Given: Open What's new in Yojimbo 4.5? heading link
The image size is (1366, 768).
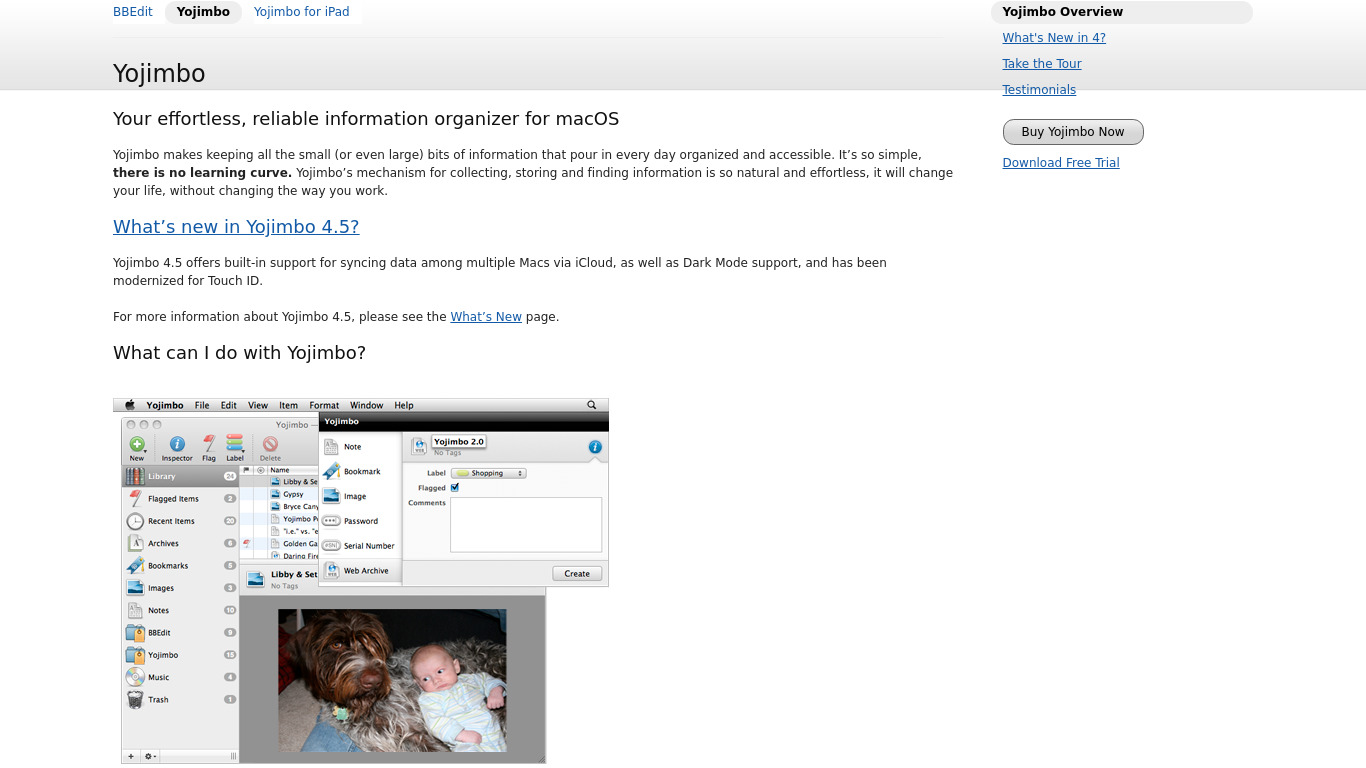Looking at the screenshot, I should click(x=236, y=227).
